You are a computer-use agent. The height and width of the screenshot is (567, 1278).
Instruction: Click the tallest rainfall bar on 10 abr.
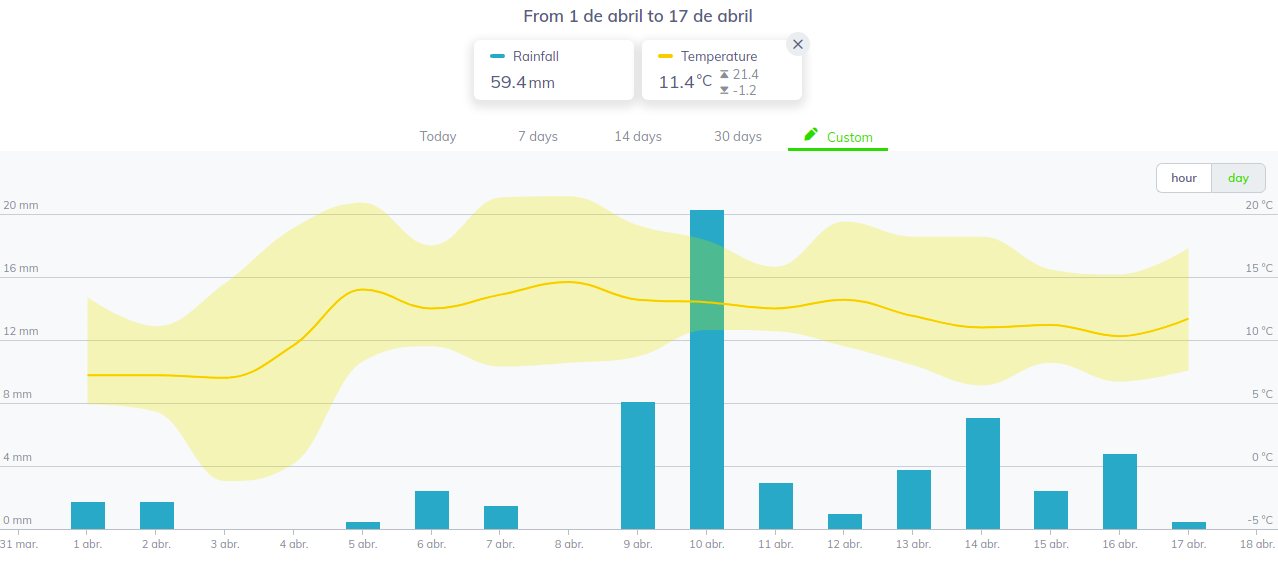(x=707, y=369)
